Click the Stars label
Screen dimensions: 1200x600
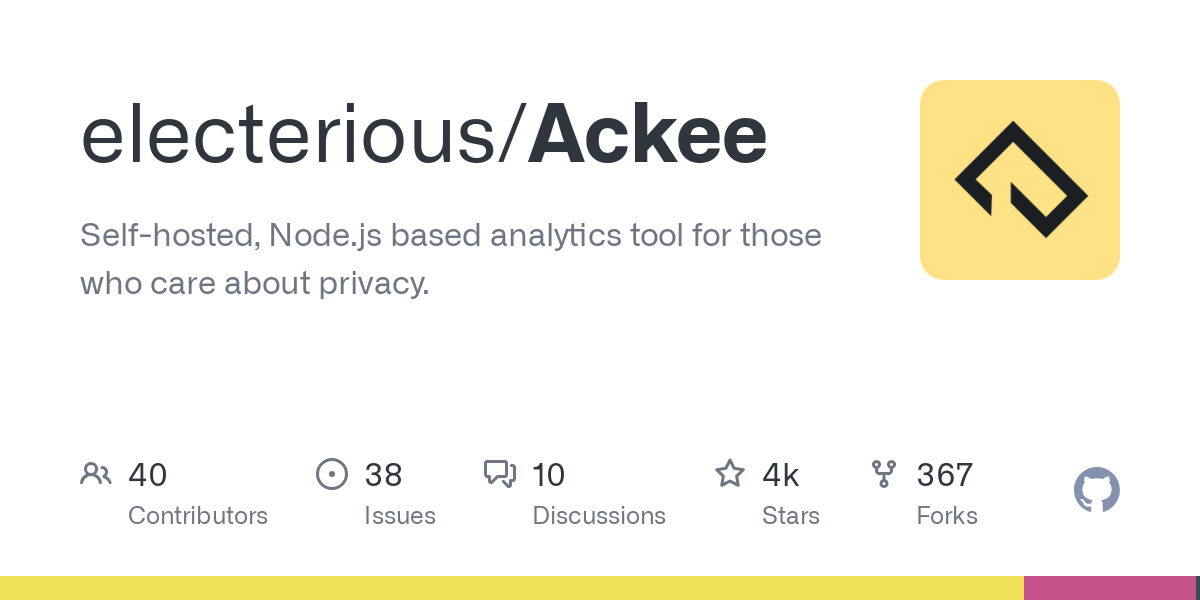coord(791,516)
